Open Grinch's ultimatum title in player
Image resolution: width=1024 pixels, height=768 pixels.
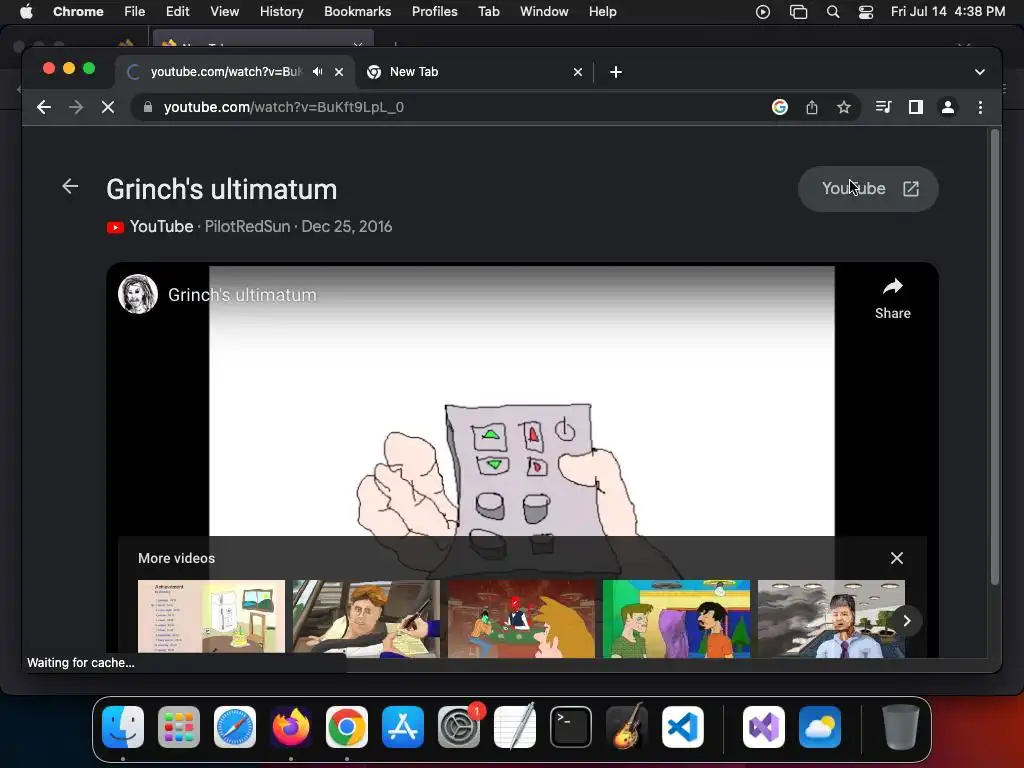(x=242, y=295)
